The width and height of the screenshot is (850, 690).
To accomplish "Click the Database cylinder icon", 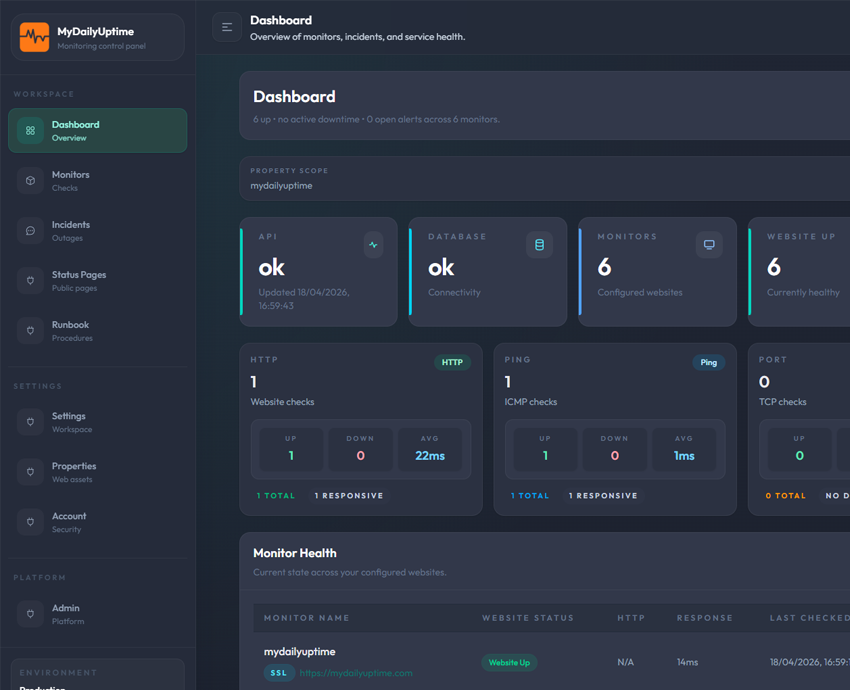I will click(x=539, y=245).
